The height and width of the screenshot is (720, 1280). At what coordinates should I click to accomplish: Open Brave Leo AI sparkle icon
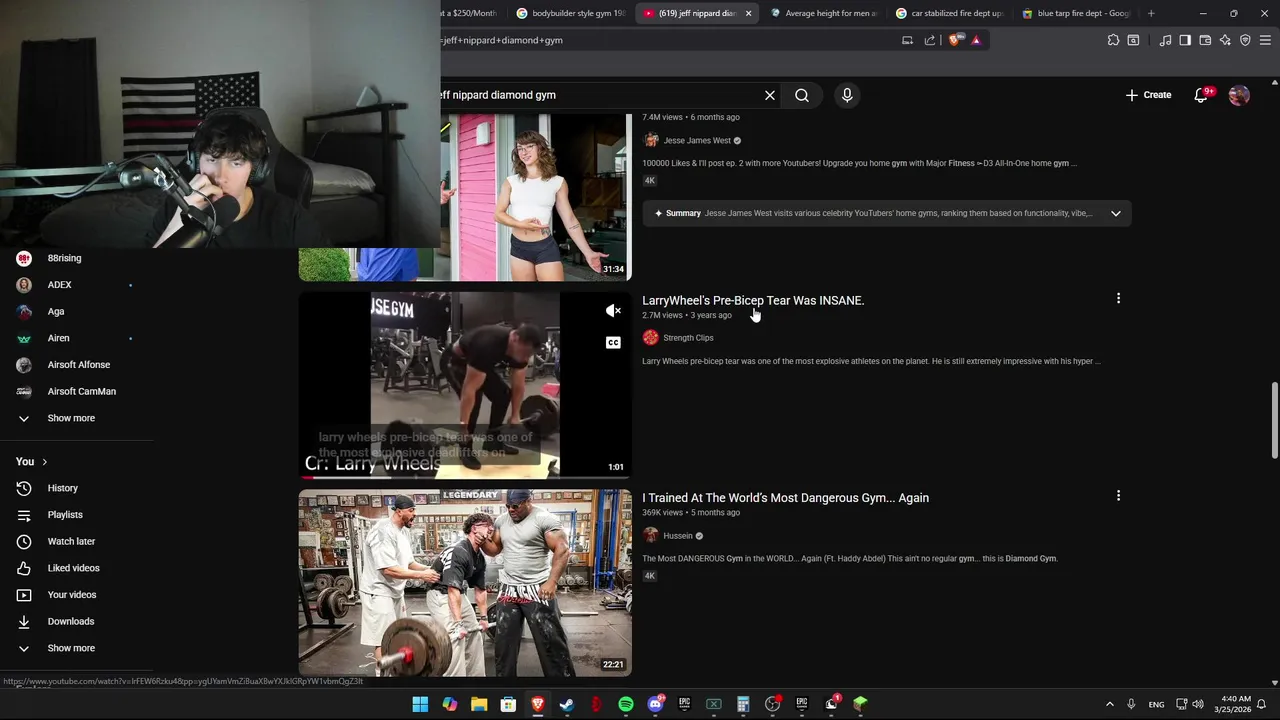(x=1225, y=40)
